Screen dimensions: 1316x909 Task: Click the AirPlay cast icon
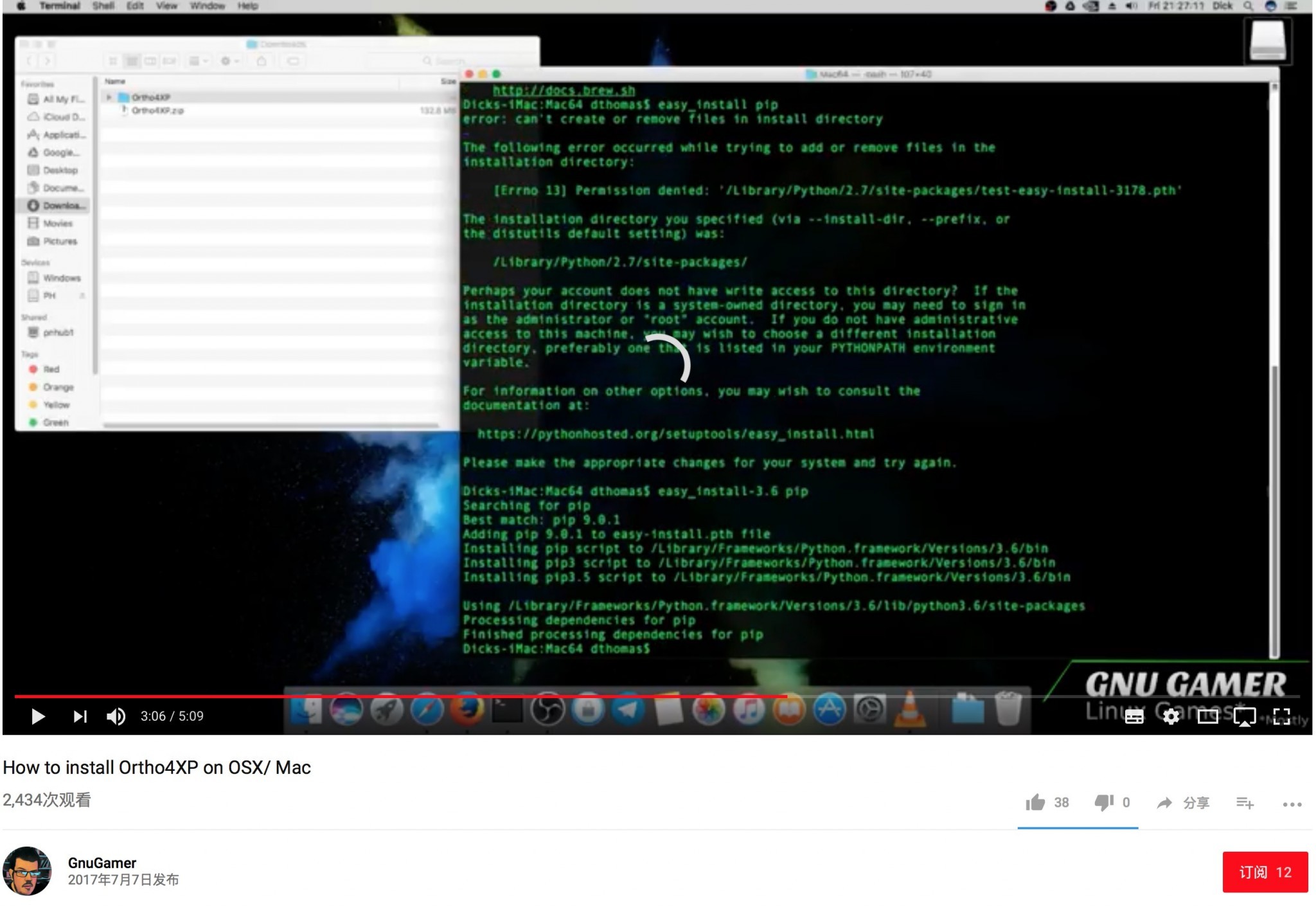click(x=1245, y=716)
